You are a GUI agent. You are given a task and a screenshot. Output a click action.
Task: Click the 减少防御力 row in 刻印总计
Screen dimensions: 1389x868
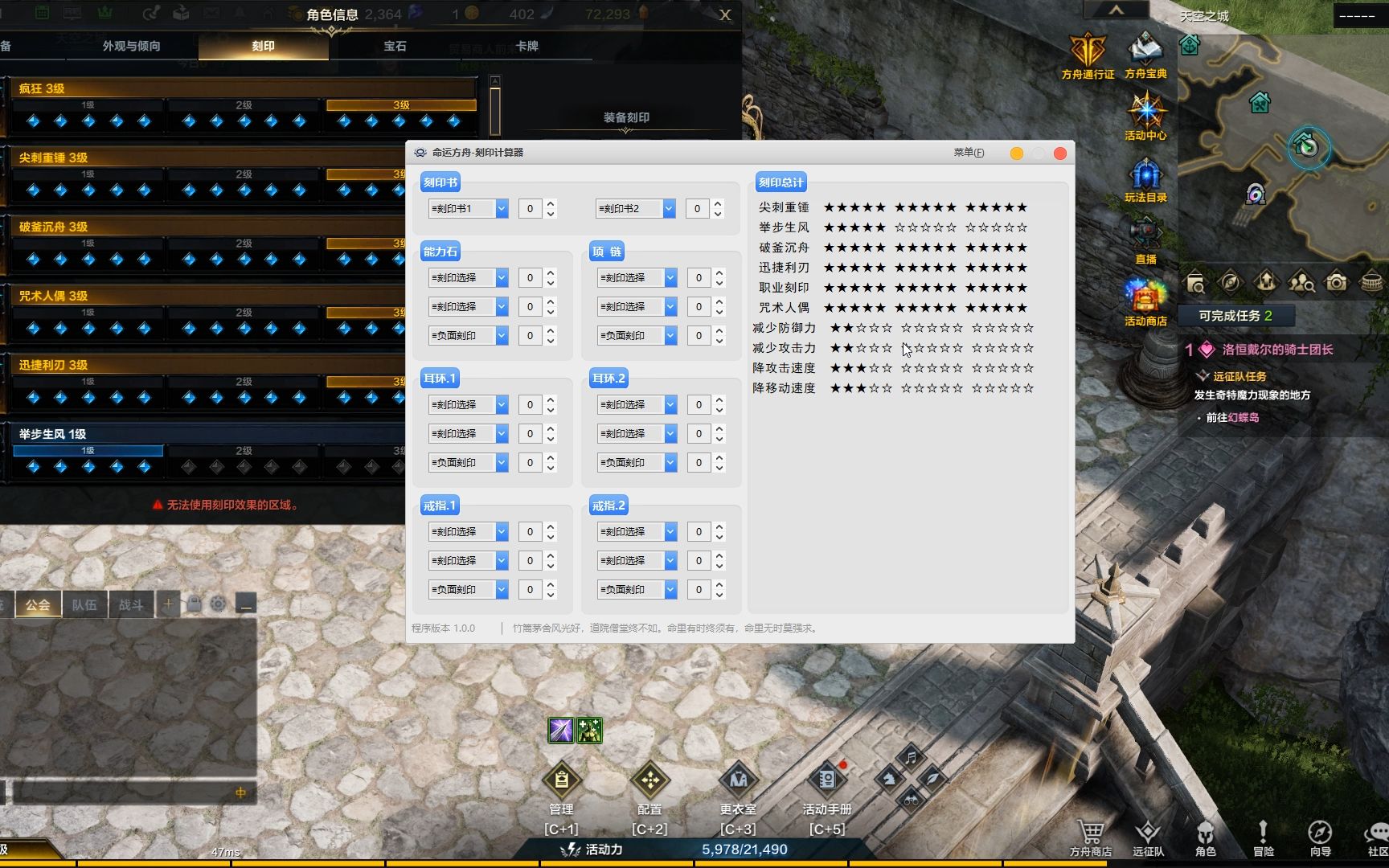(893, 328)
